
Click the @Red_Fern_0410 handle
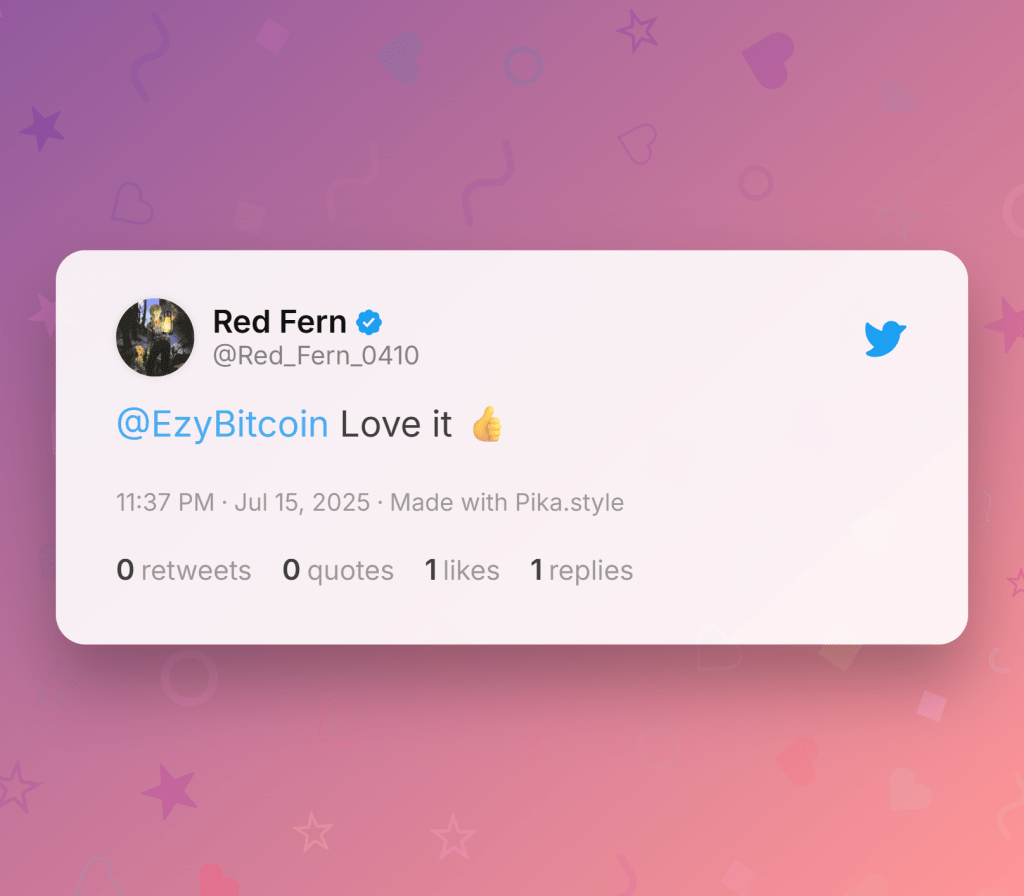(316, 356)
